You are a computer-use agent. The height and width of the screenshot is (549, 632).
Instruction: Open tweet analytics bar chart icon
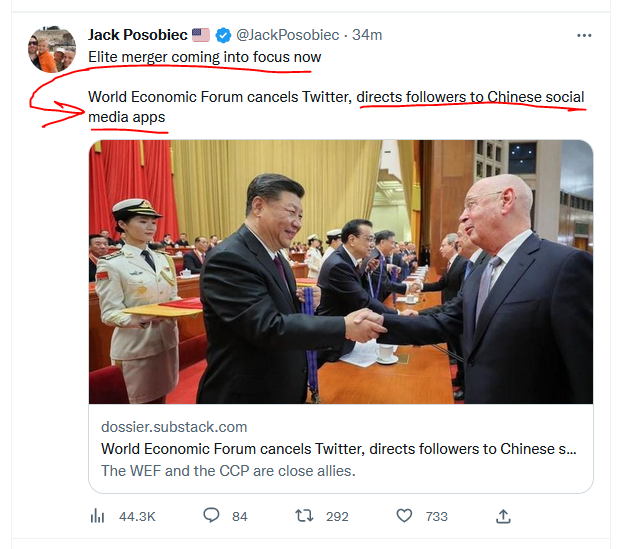click(98, 516)
